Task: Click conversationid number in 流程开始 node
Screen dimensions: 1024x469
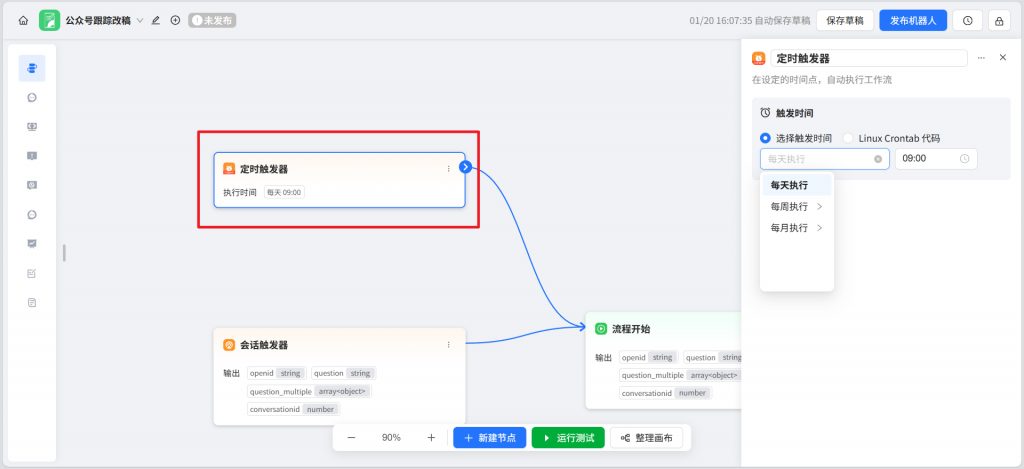Action: point(665,393)
